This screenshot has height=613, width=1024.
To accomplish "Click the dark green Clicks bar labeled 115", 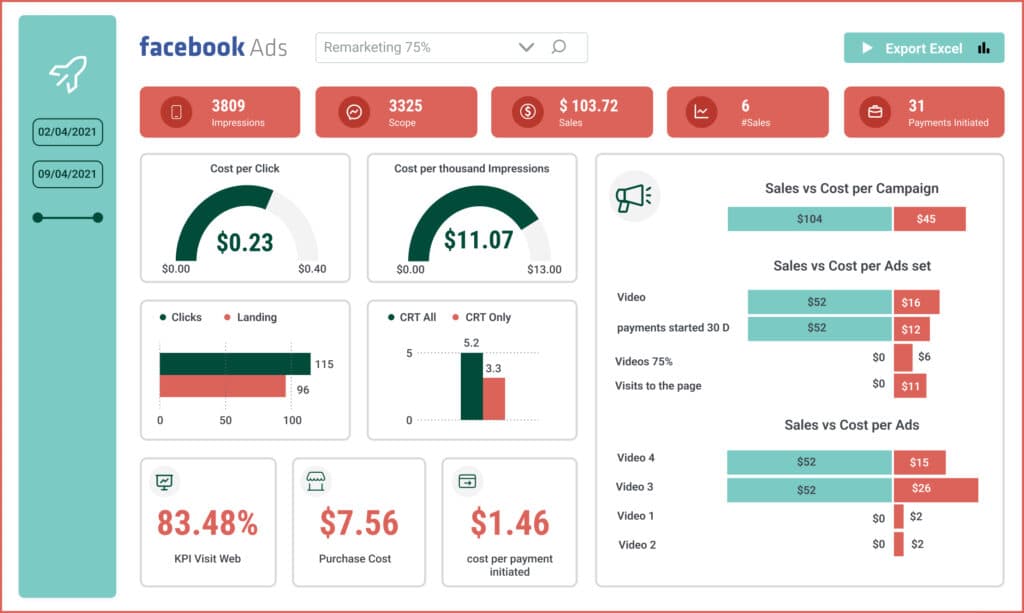I will point(235,364).
